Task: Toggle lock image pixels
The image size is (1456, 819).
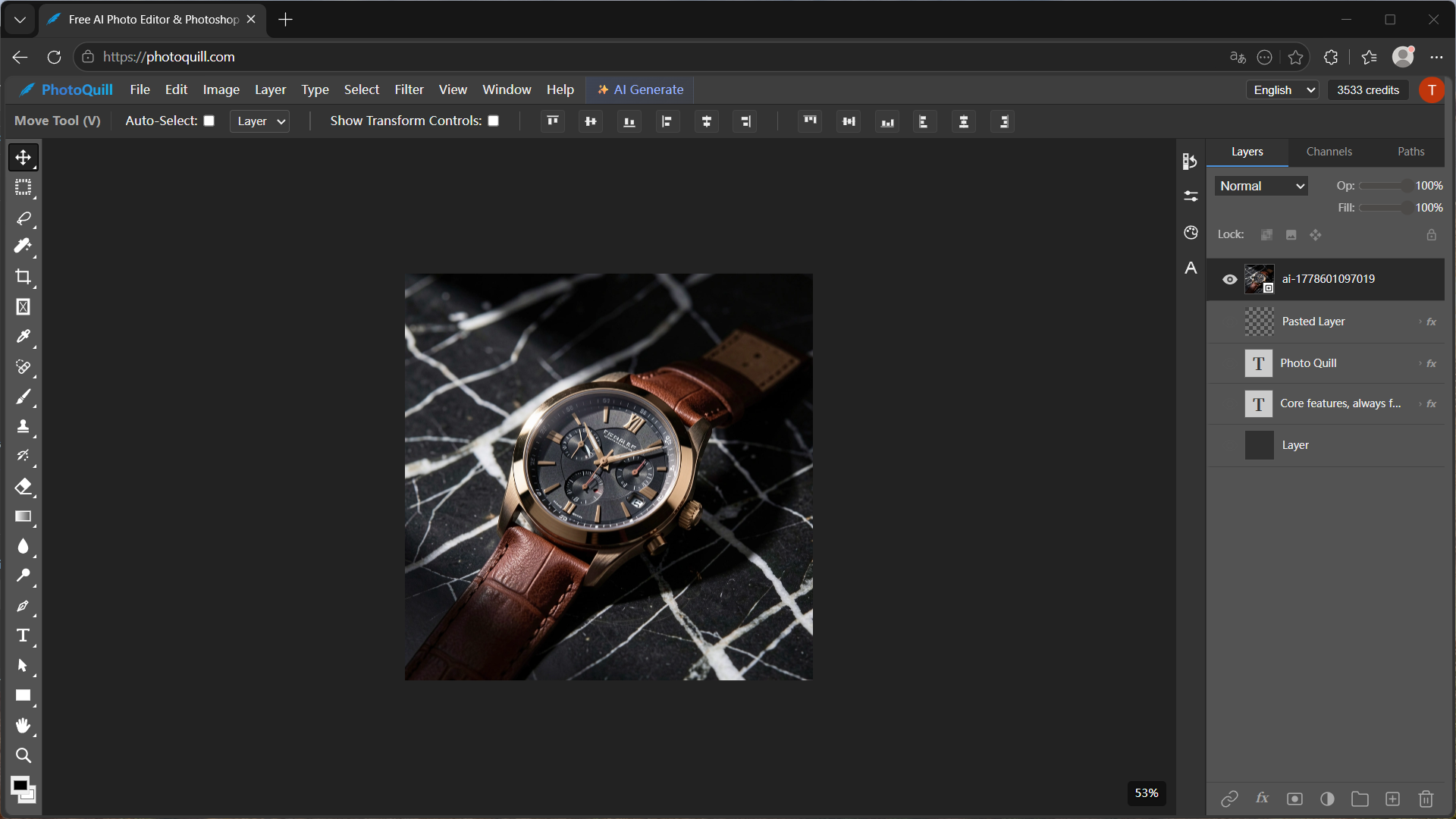Action: pyautogui.click(x=1291, y=235)
